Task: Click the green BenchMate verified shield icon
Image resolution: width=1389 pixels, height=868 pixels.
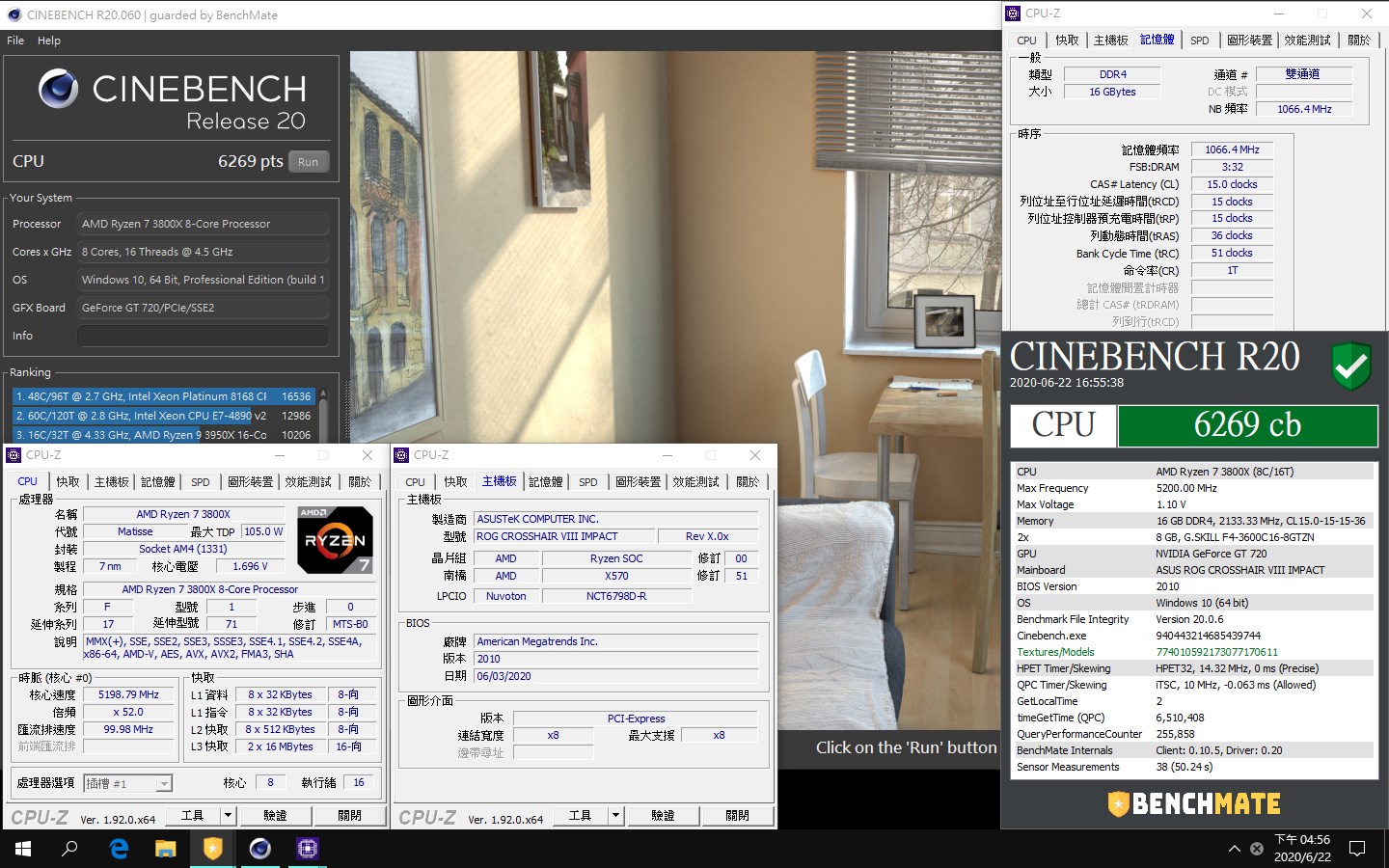Action: tap(1351, 367)
